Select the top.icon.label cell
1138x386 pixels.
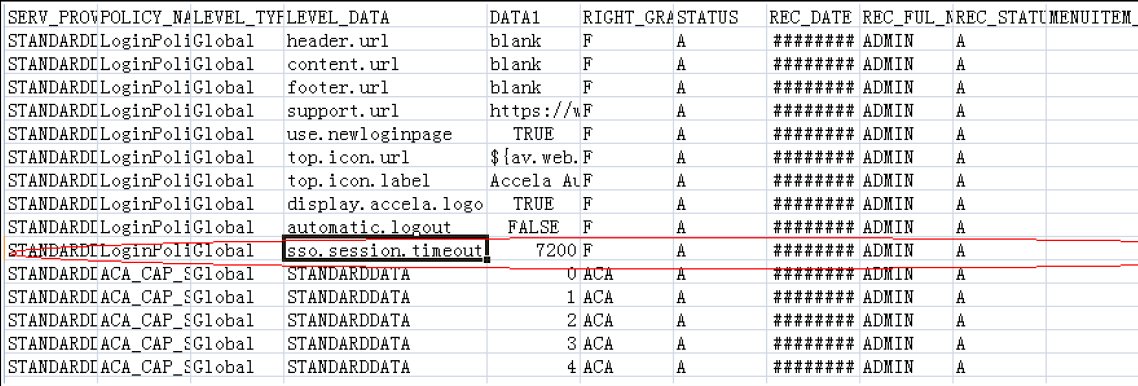tap(385, 180)
